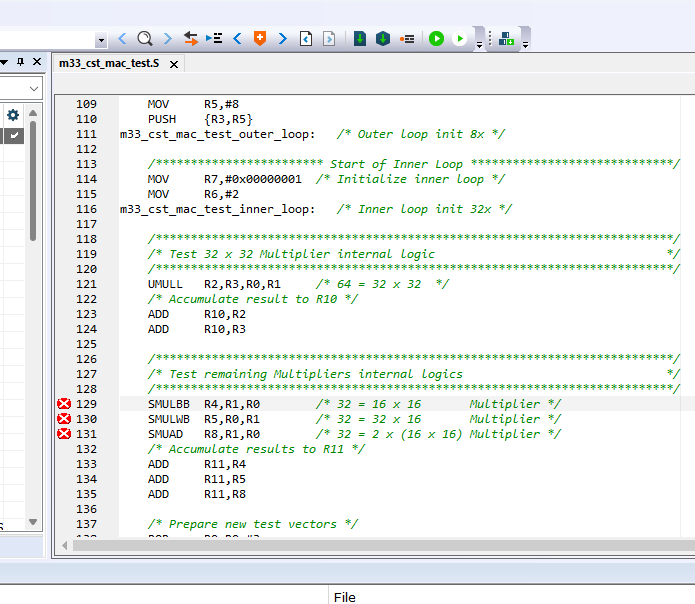Toggle the checked checkbox in left panel
The height and width of the screenshot is (604, 695).
(x=14, y=135)
